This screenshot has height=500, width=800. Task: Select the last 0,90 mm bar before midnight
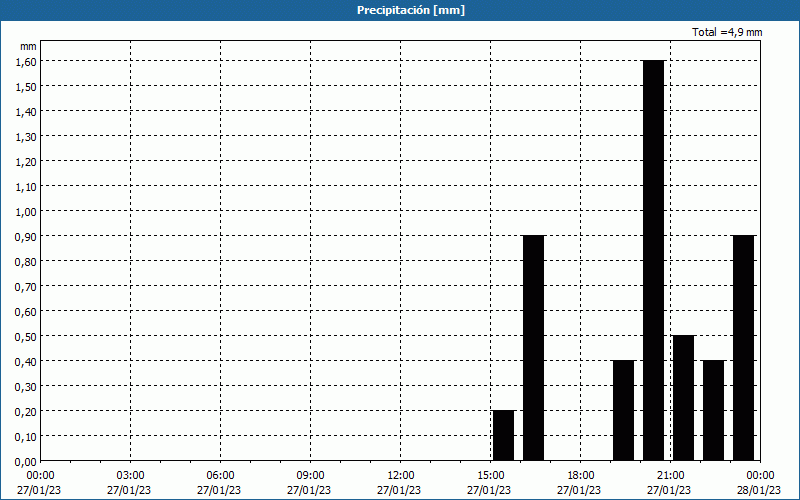click(x=744, y=347)
